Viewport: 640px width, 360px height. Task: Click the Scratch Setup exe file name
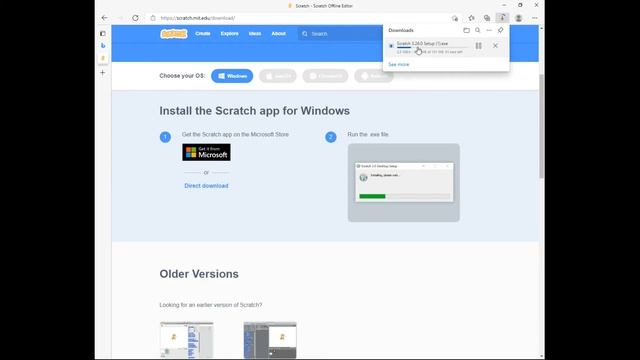pyautogui.click(x=422, y=43)
